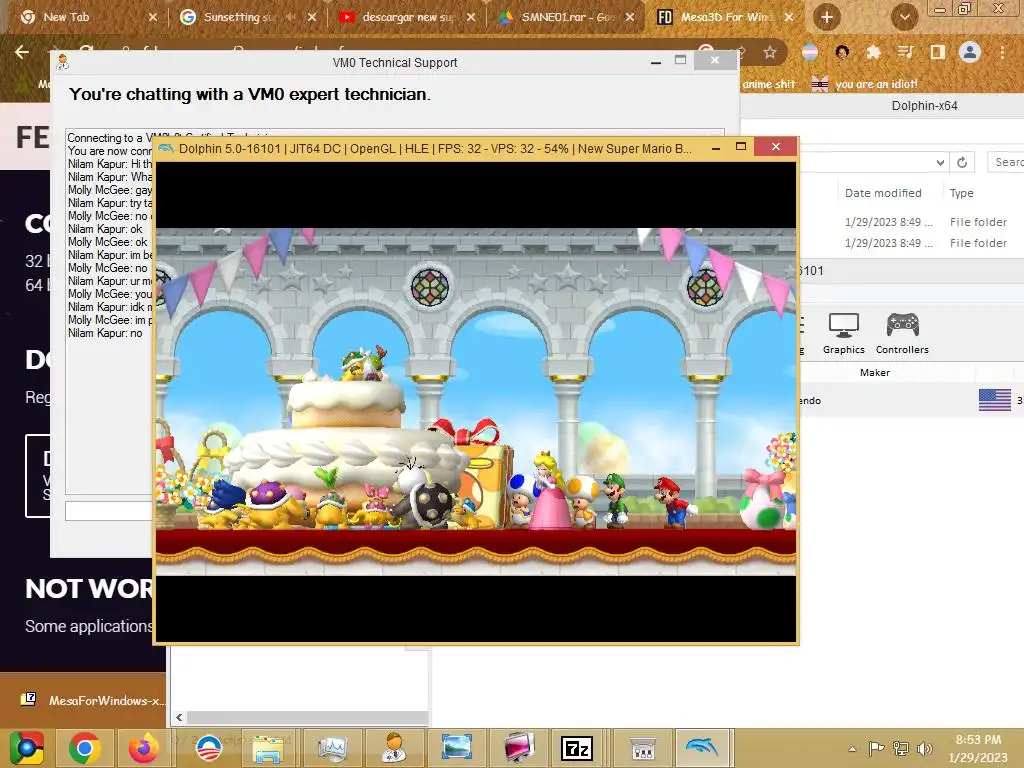The width and height of the screenshot is (1024, 768).
Task: Click the trans flag extension icon
Action: pos(810,52)
